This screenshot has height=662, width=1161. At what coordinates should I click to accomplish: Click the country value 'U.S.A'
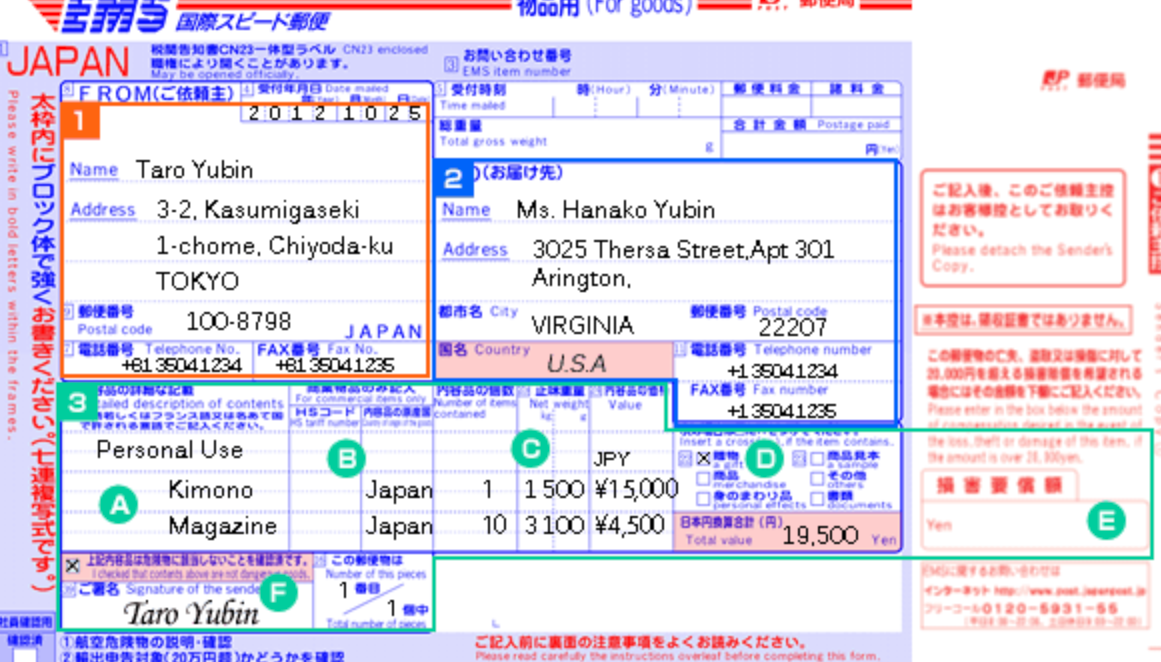click(x=577, y=364)
